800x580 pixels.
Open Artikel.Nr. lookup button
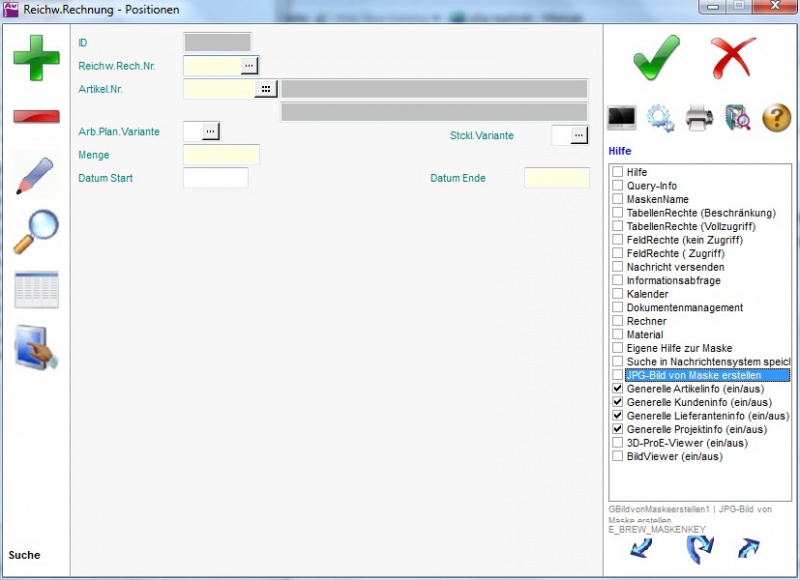[265, 89]
